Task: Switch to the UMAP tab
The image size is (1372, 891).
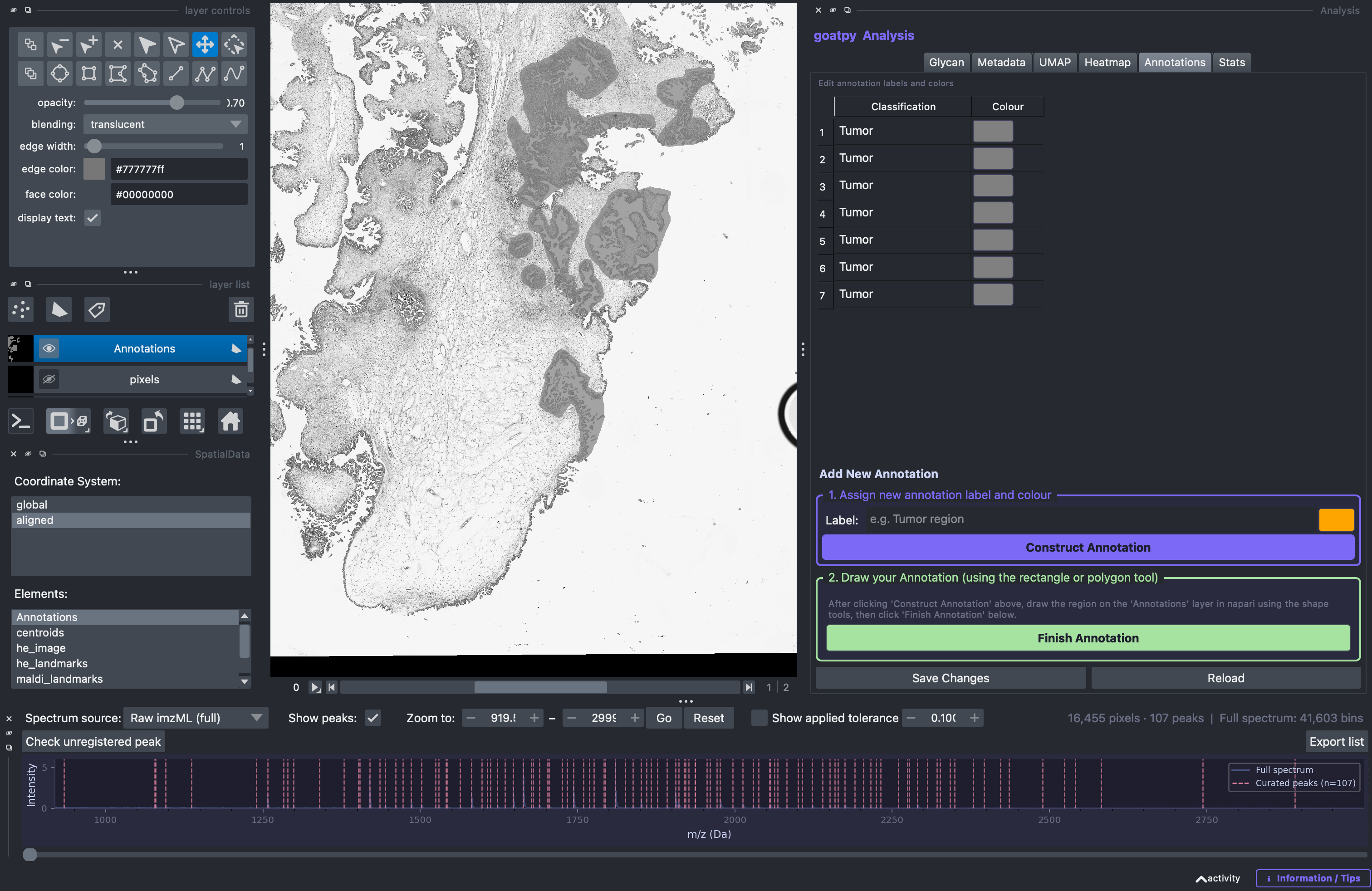Action: pyautogui.click(x=1054, y=62)
